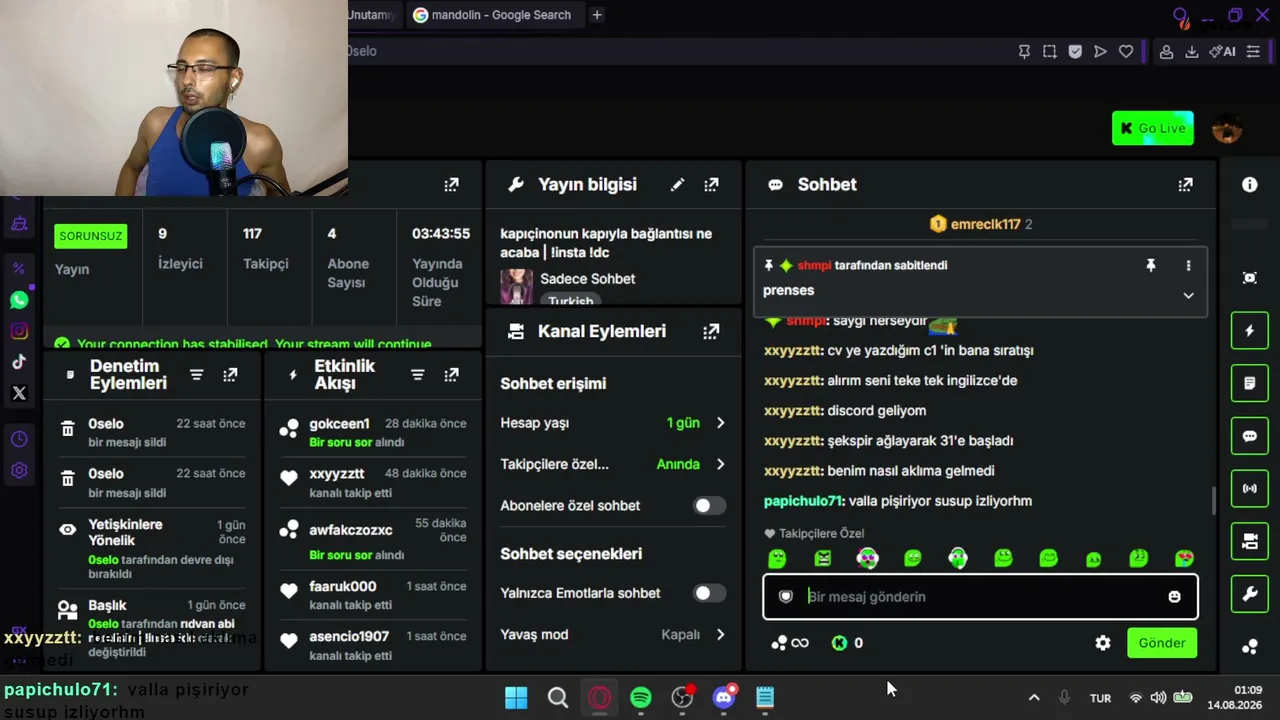Open the pinned message three-dot menu
This screenshot has height=720, width=1280.
pos(1188,265)
